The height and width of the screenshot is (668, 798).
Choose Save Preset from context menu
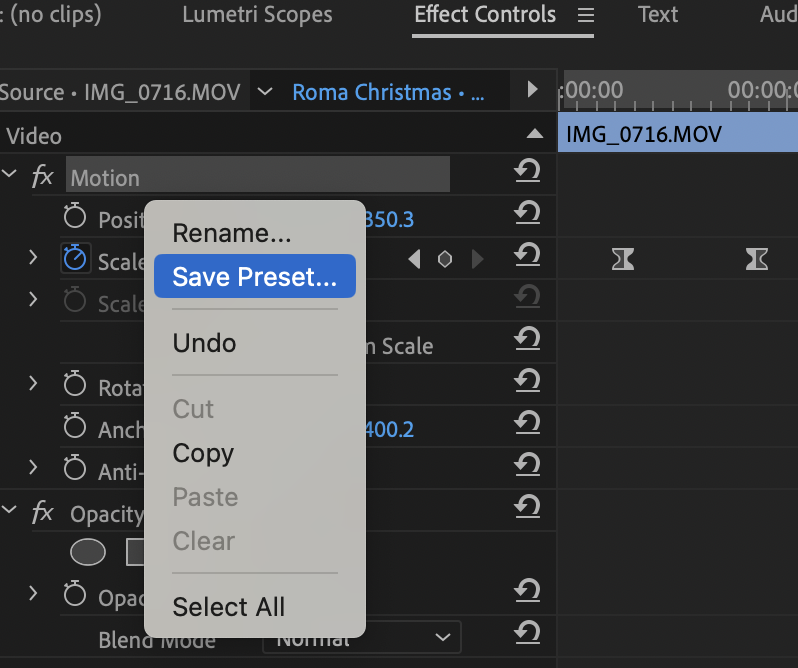(254, 277)
